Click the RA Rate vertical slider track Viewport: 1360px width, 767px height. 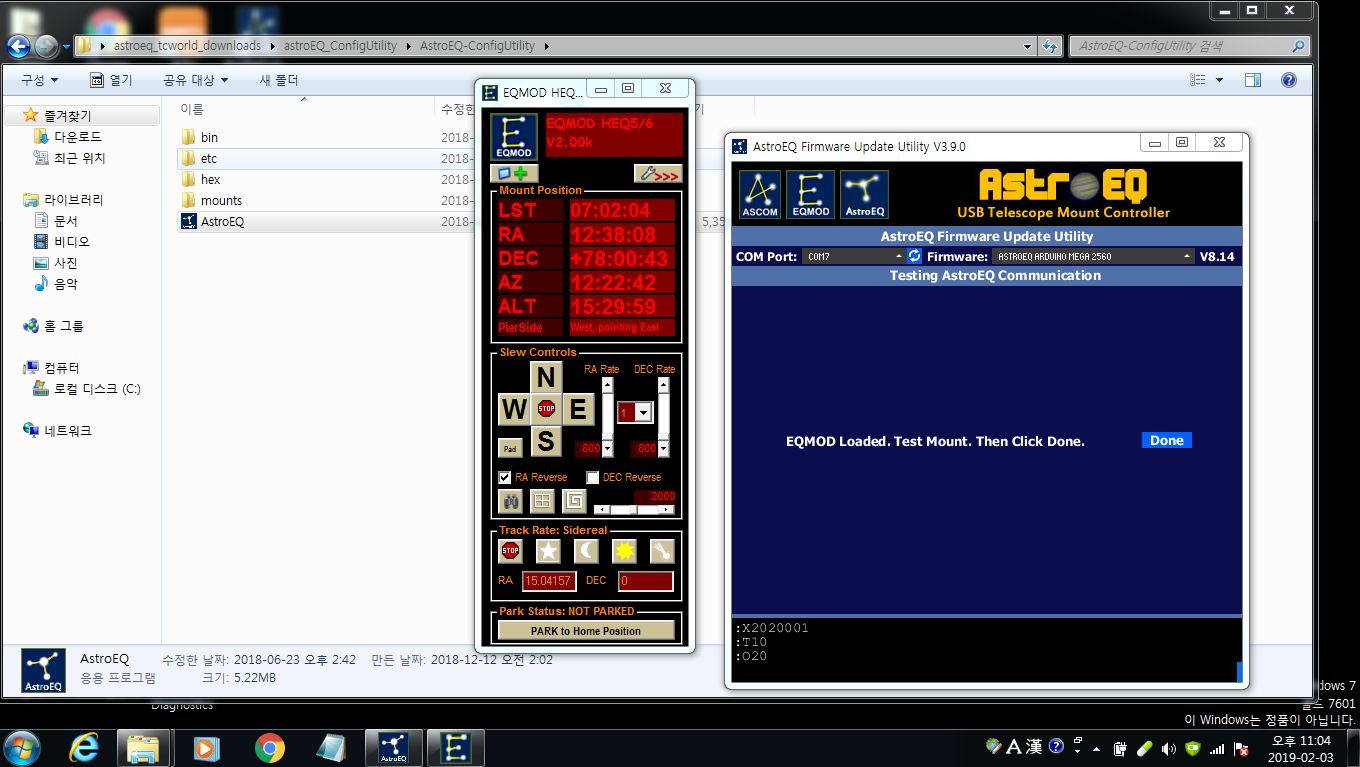607,417
